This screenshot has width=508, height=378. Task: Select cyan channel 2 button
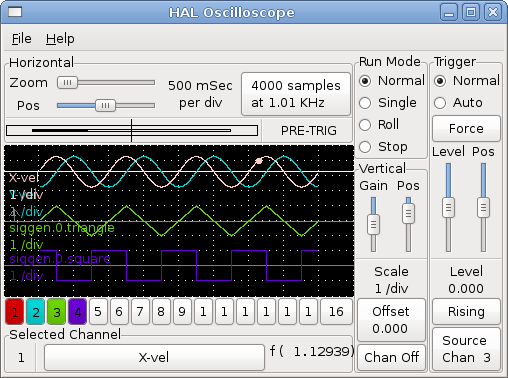[36, 312]
